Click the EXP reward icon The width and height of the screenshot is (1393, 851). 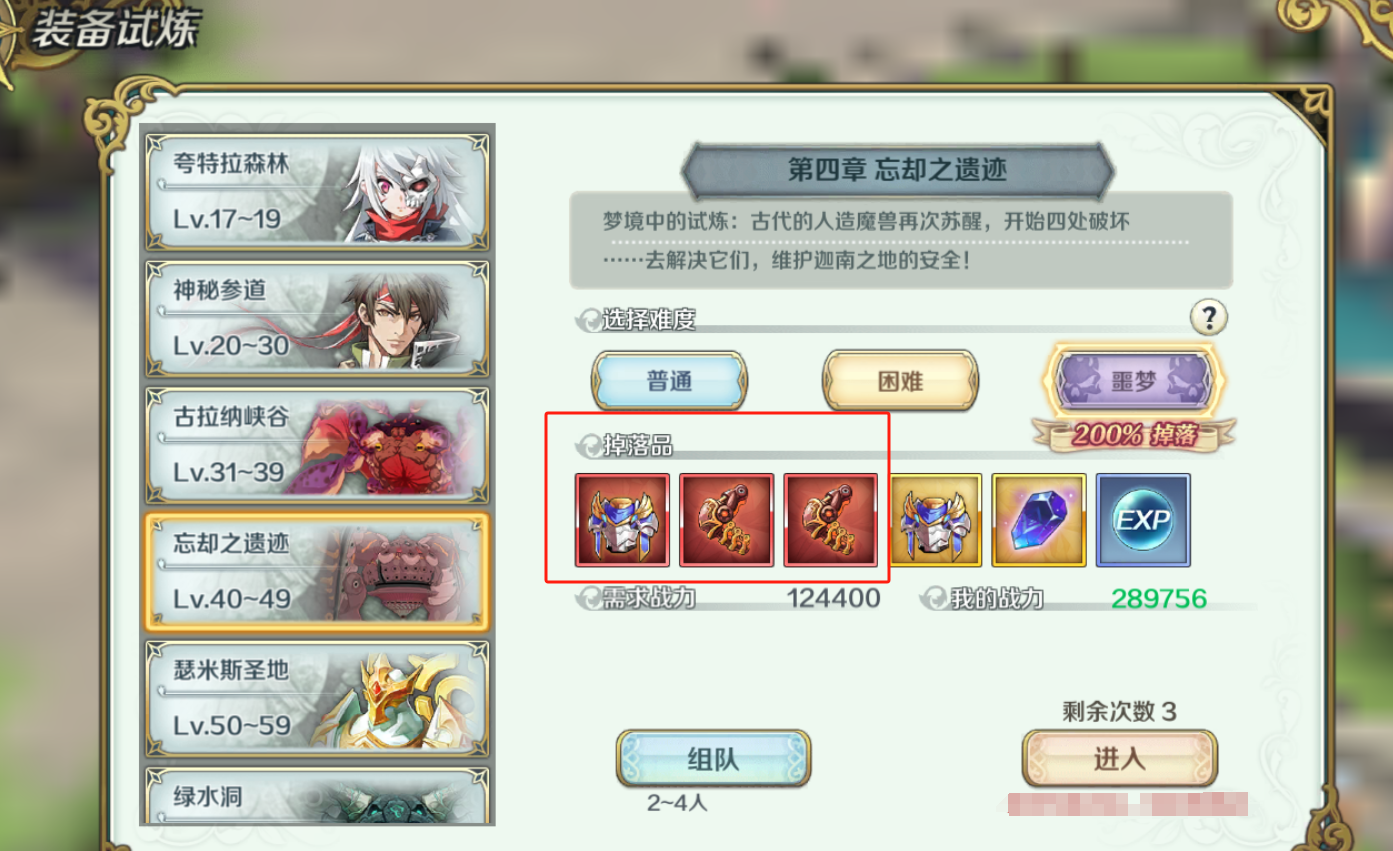coord(1143,521)
